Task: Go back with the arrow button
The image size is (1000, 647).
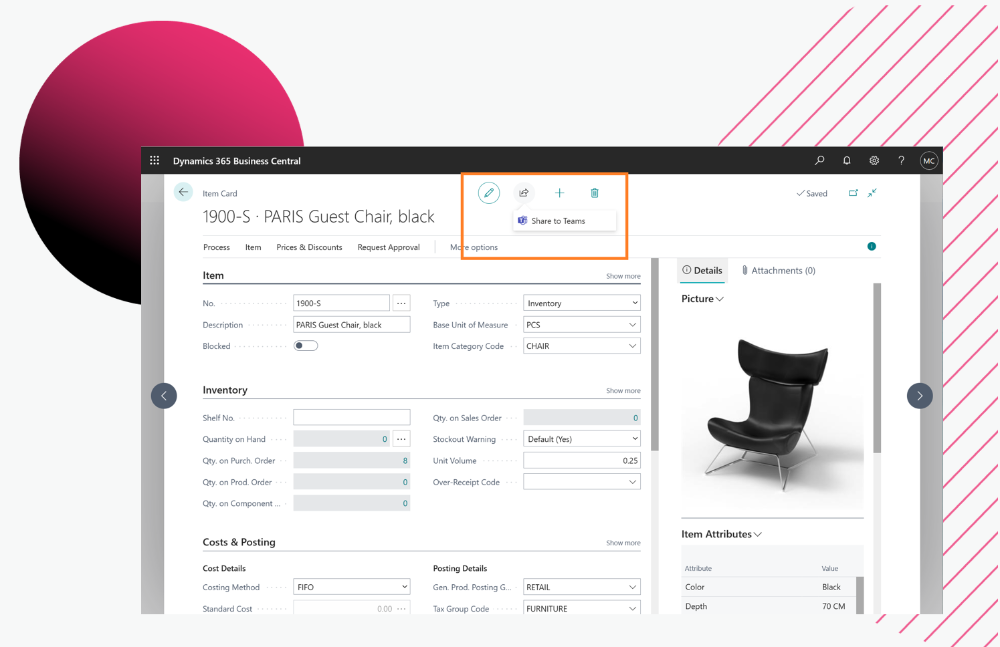Action: tap(183, 192)
